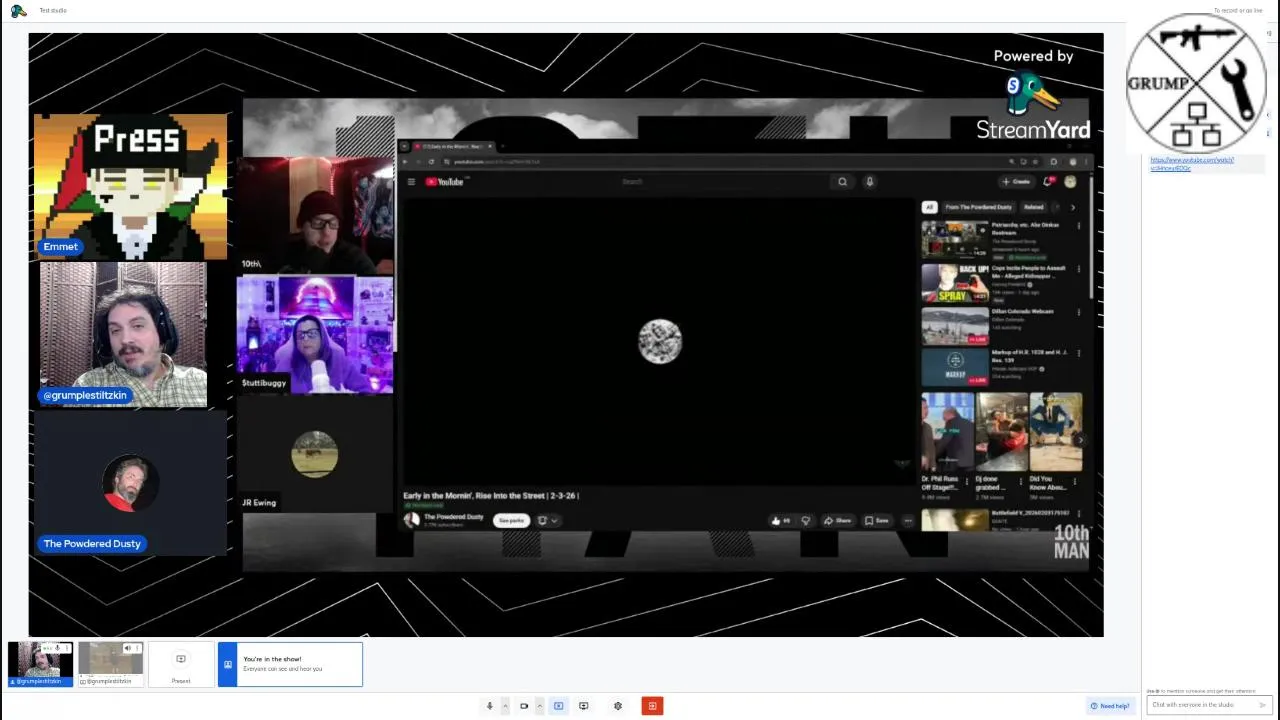Dislike the video with thumbs down
This screenshot has height=720, width=1280.
click(806, 520)
